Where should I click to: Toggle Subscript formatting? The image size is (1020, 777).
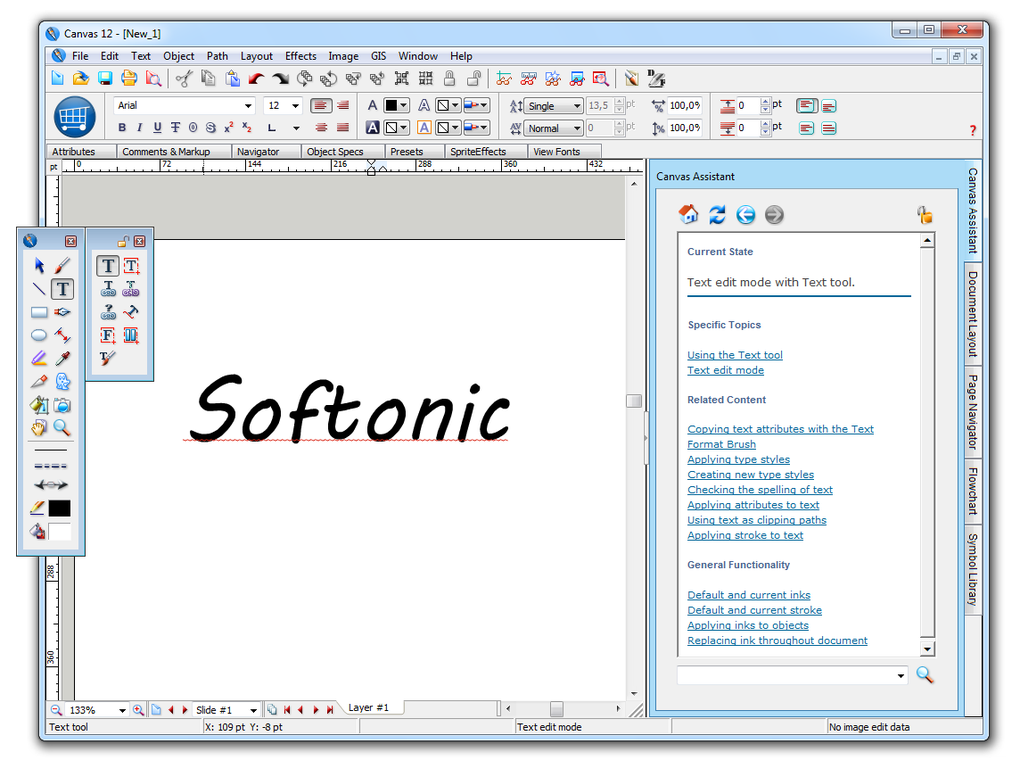247,128
